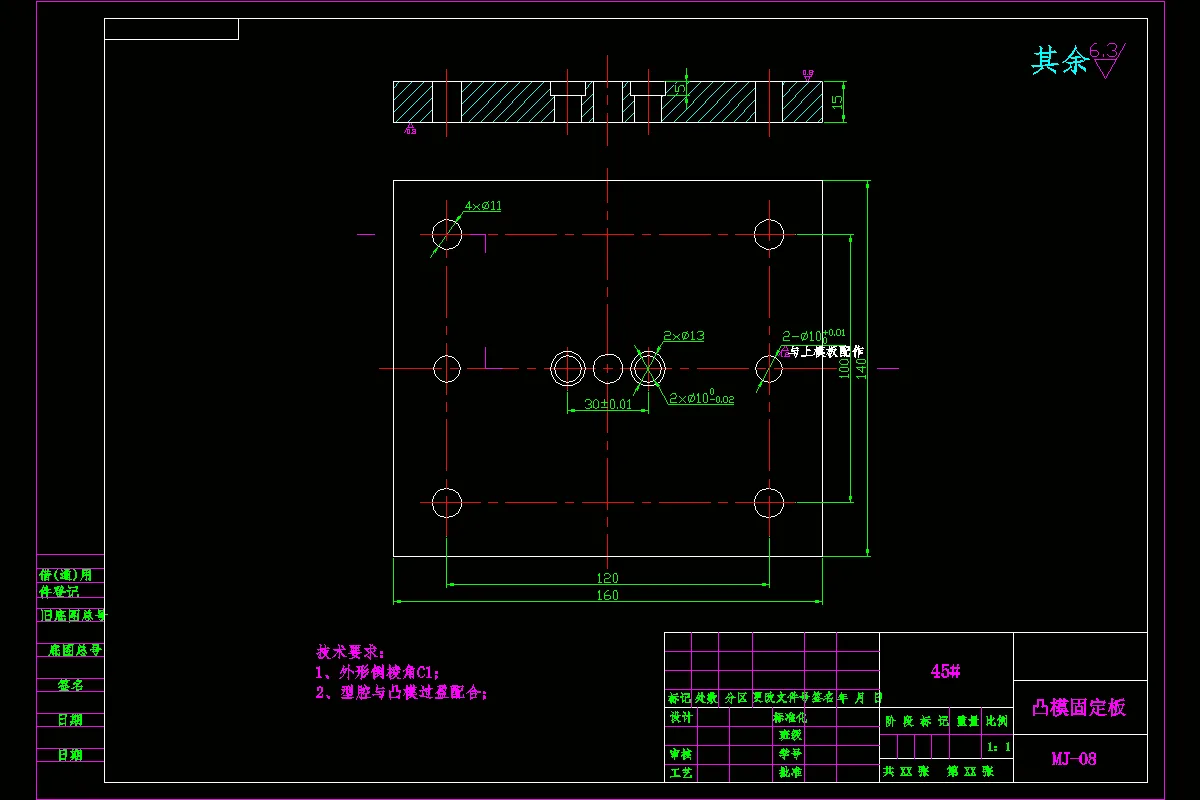This screenshot has height=800, width=1200.
Task: Click note 1、外形倒棱角C1
Action: (377, 672)
